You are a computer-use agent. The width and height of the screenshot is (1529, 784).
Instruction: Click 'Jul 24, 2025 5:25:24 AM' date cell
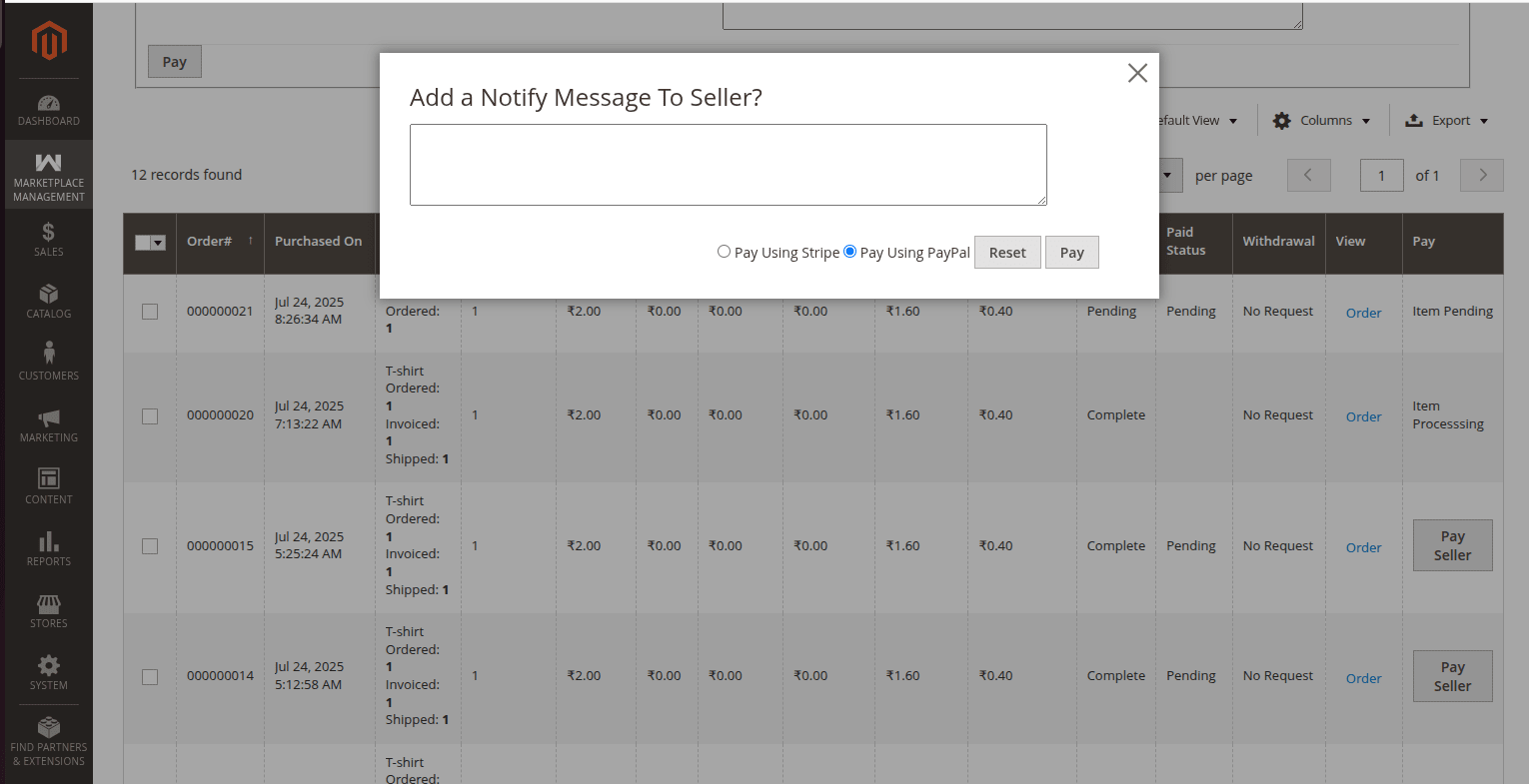[309, 545]
